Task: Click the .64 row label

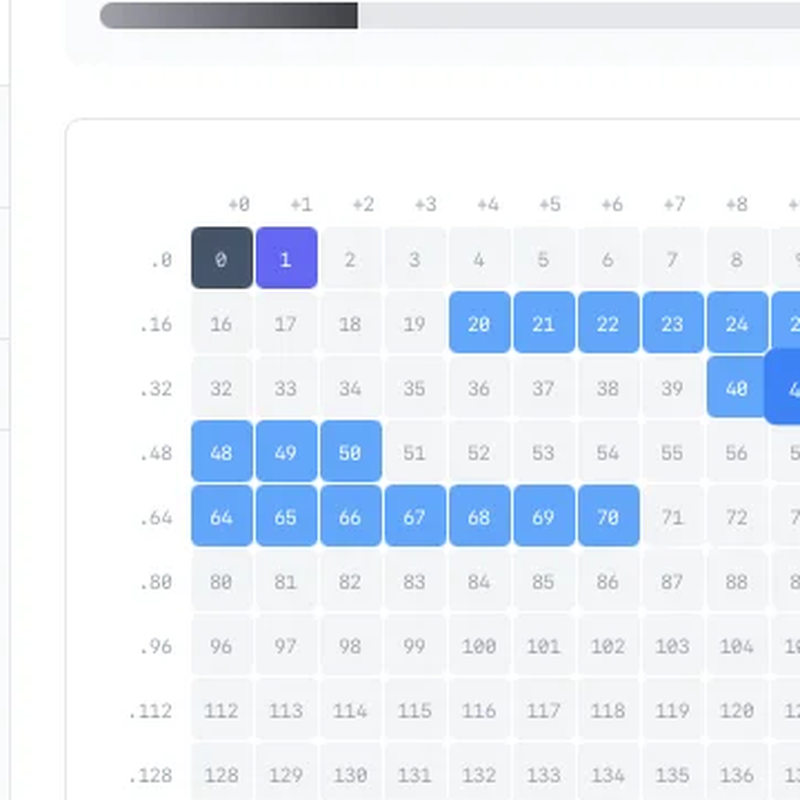Action: (157, 517)
